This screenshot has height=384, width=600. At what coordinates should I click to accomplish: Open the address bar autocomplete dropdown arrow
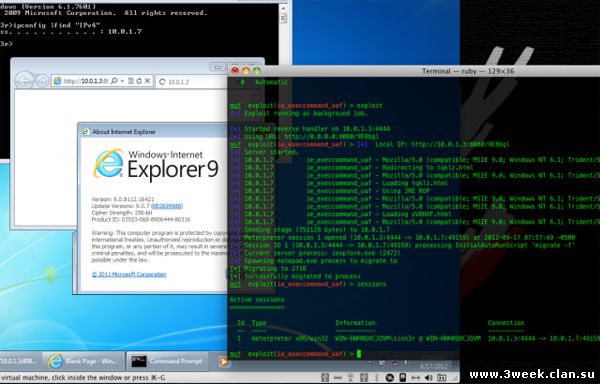click(122, 81)
